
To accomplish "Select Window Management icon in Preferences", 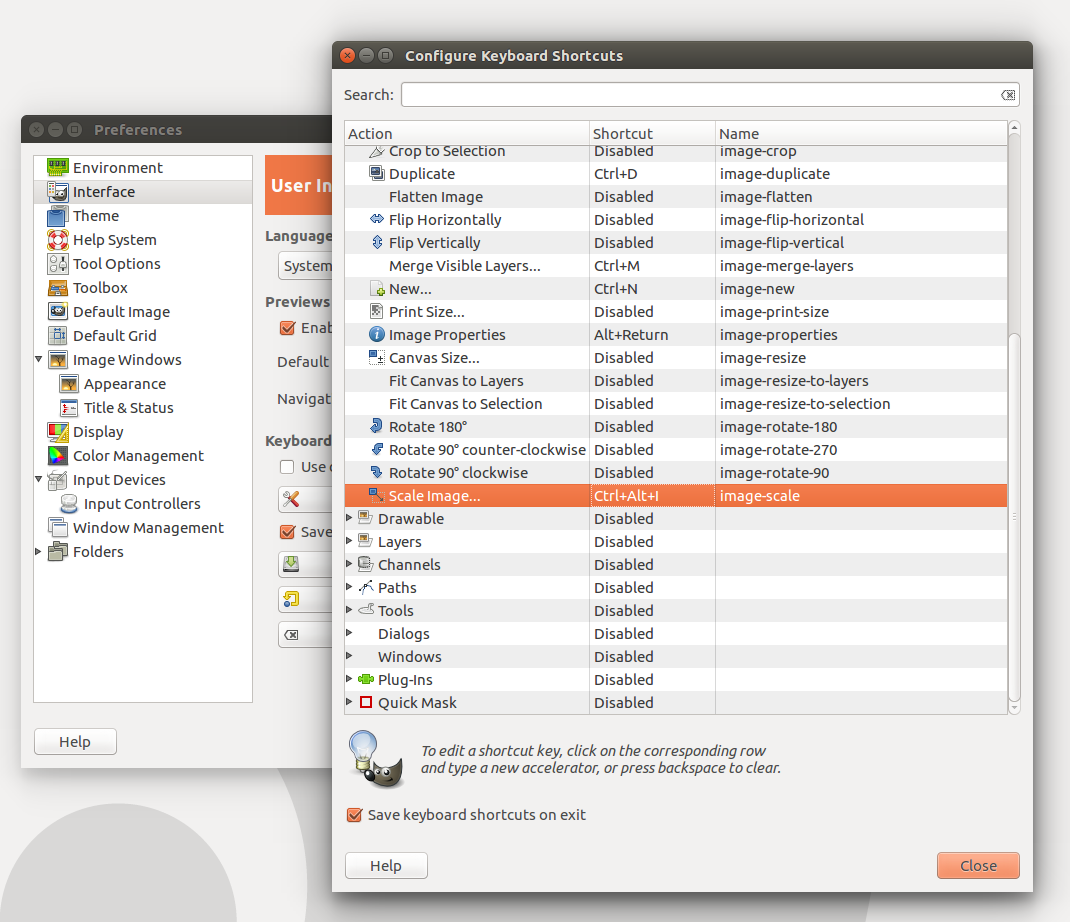I will point(57,528).
